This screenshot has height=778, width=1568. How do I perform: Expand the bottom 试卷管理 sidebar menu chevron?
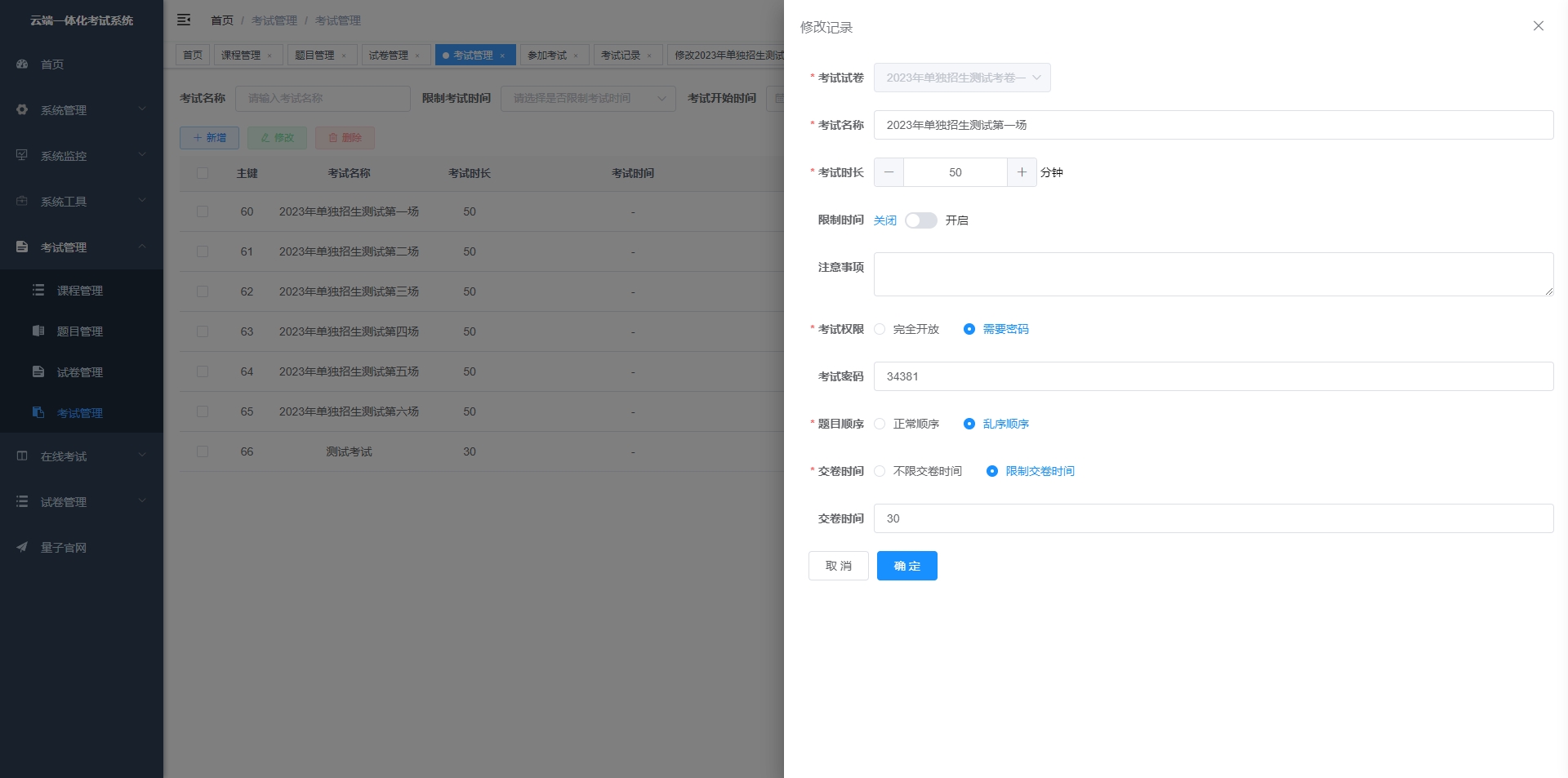tap(142, 500)
